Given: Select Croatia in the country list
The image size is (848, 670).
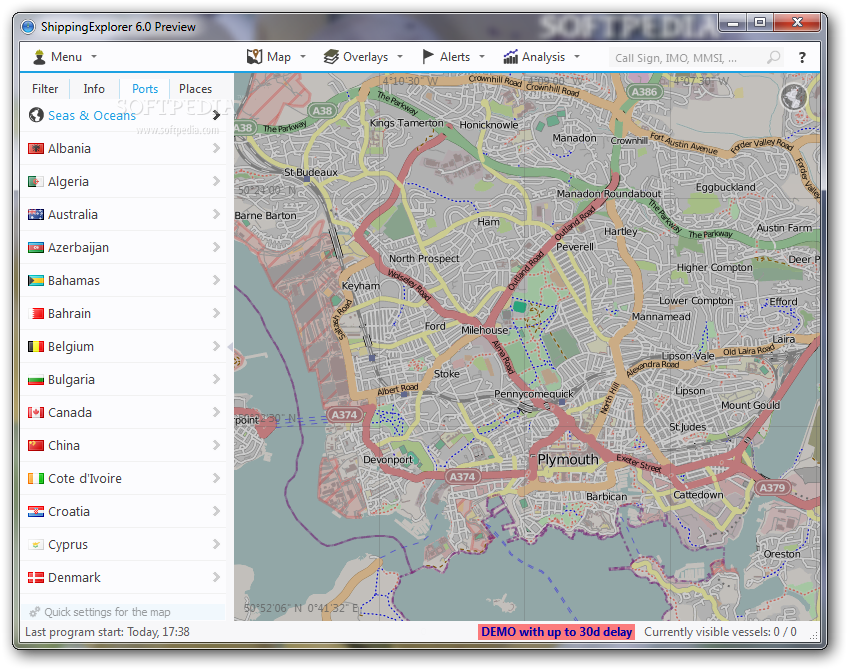Looking at the screenshot, I should (123, 512).
